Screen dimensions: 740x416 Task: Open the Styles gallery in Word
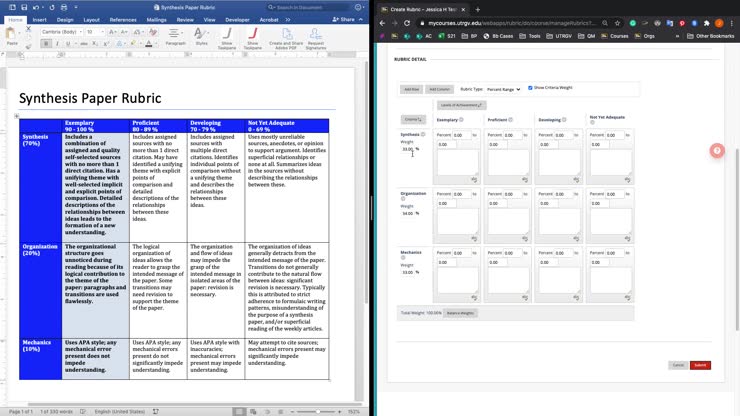[202, 36]
